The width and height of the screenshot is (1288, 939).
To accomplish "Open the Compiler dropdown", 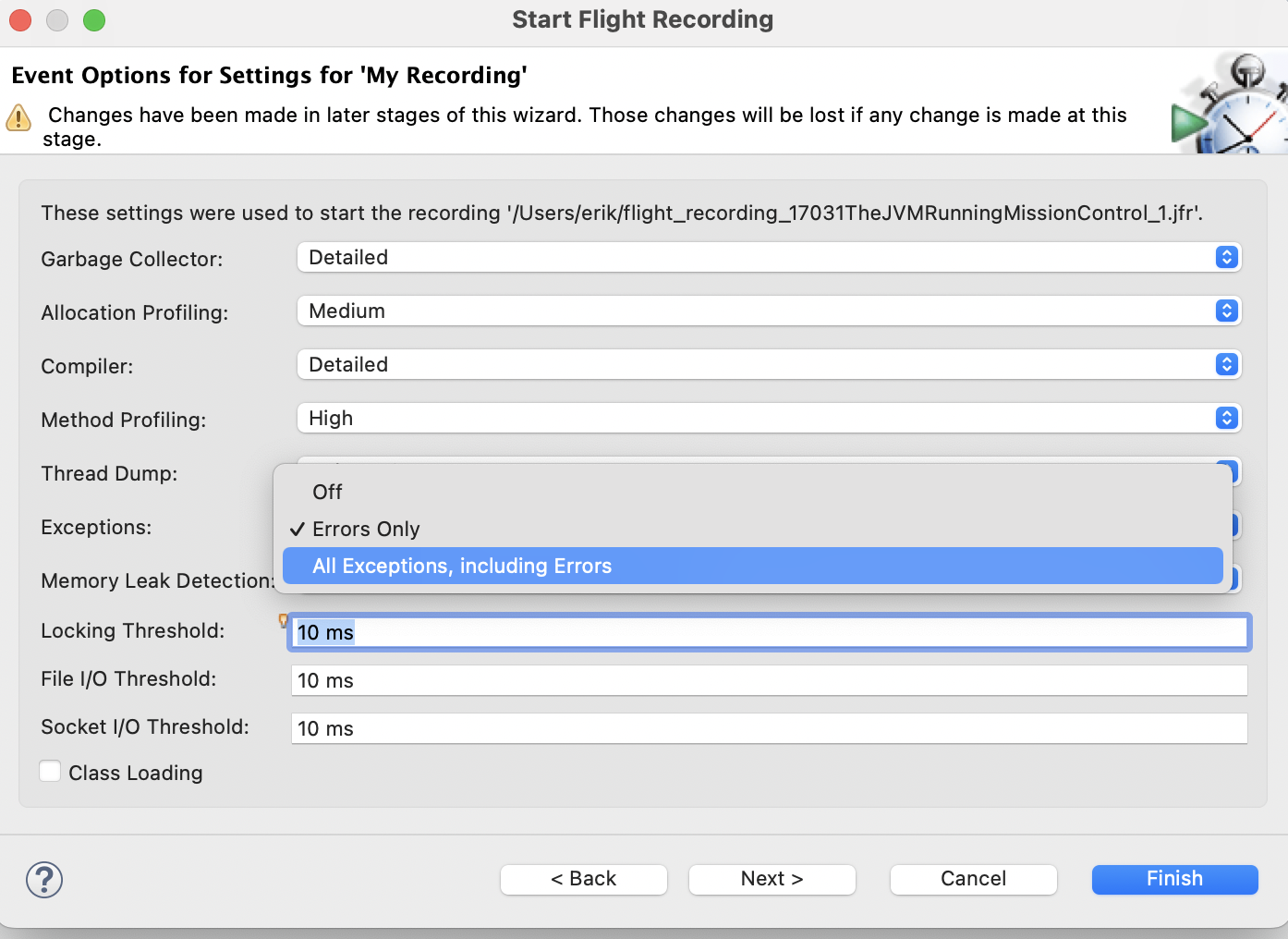I will click(x=768, y=365).
